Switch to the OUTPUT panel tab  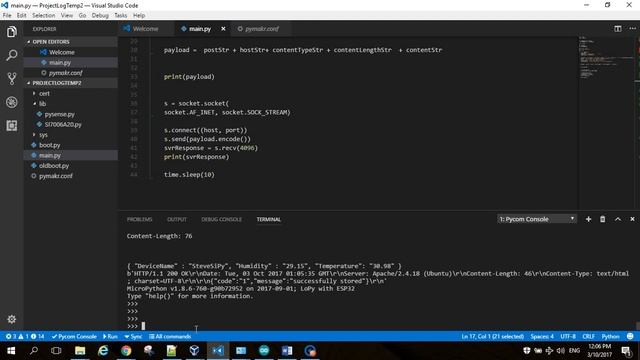(x=177, y=219)
